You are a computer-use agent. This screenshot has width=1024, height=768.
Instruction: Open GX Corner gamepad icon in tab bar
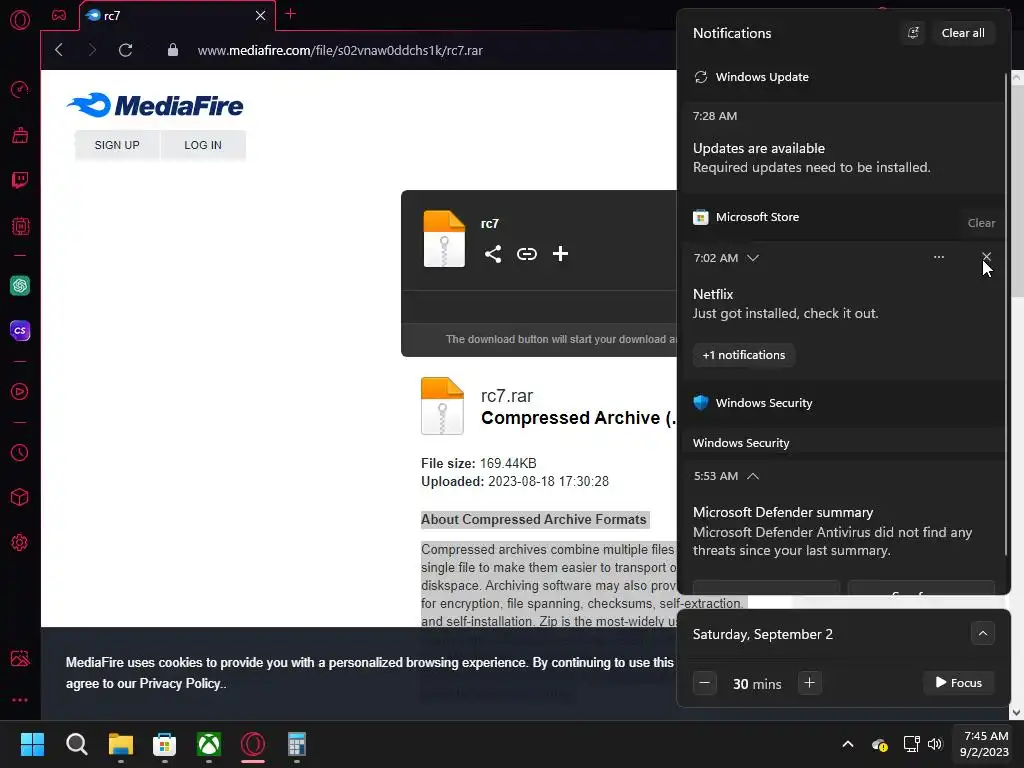tap(59, 15)
